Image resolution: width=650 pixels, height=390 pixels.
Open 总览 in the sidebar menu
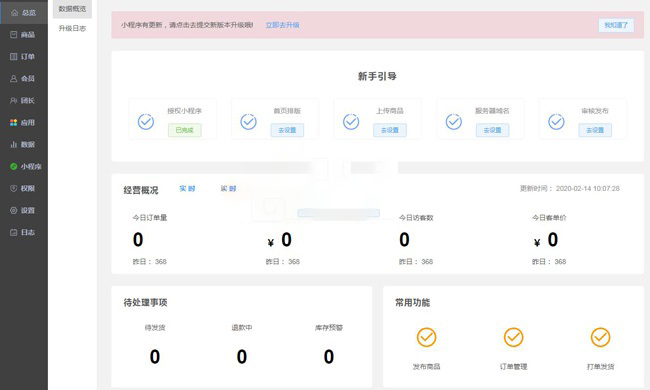tap(24, 13)
